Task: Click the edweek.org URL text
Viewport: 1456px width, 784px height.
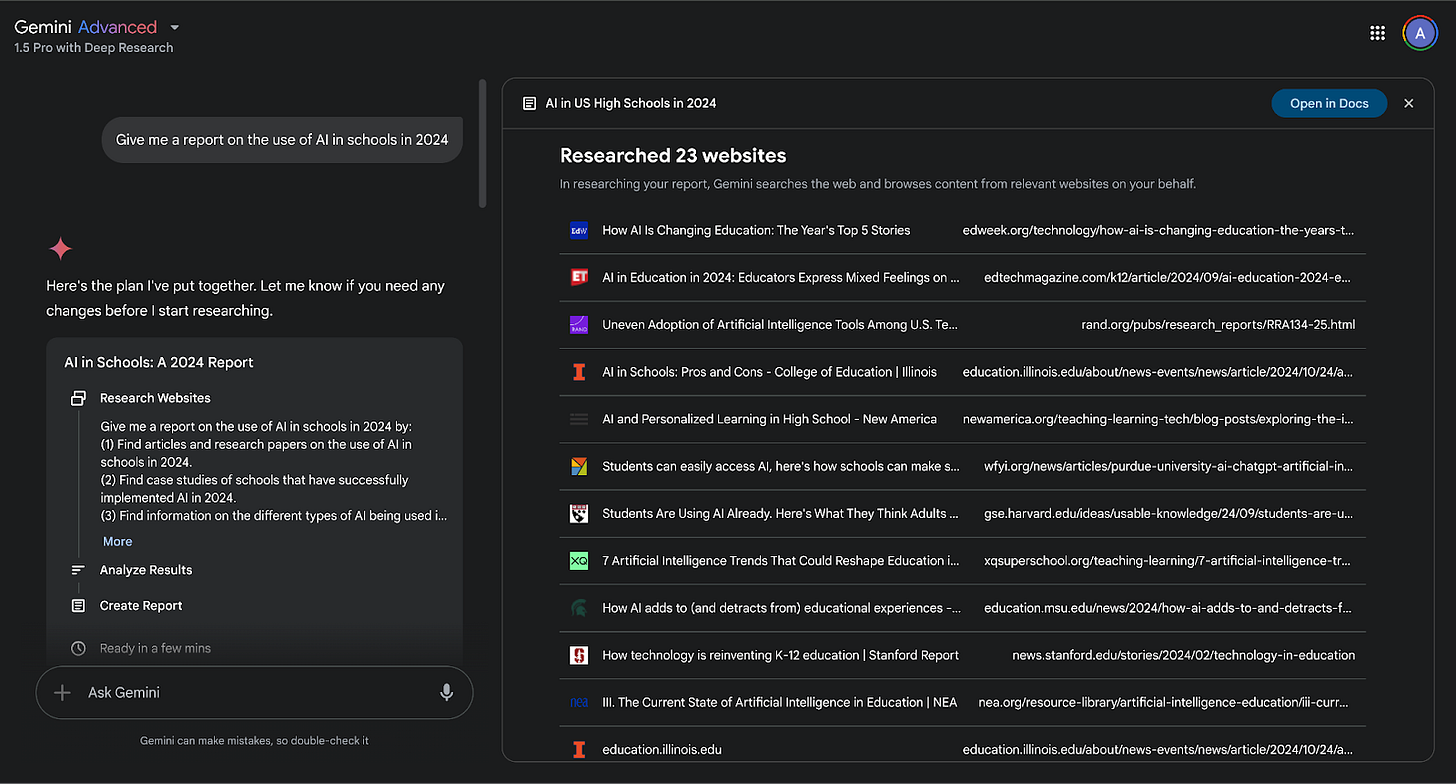Action: pos(1158,230)
